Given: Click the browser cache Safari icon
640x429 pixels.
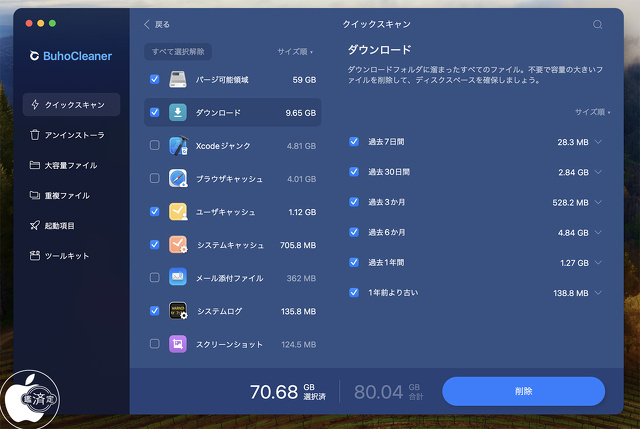Looking at the screenshot, I should (178, 178).
